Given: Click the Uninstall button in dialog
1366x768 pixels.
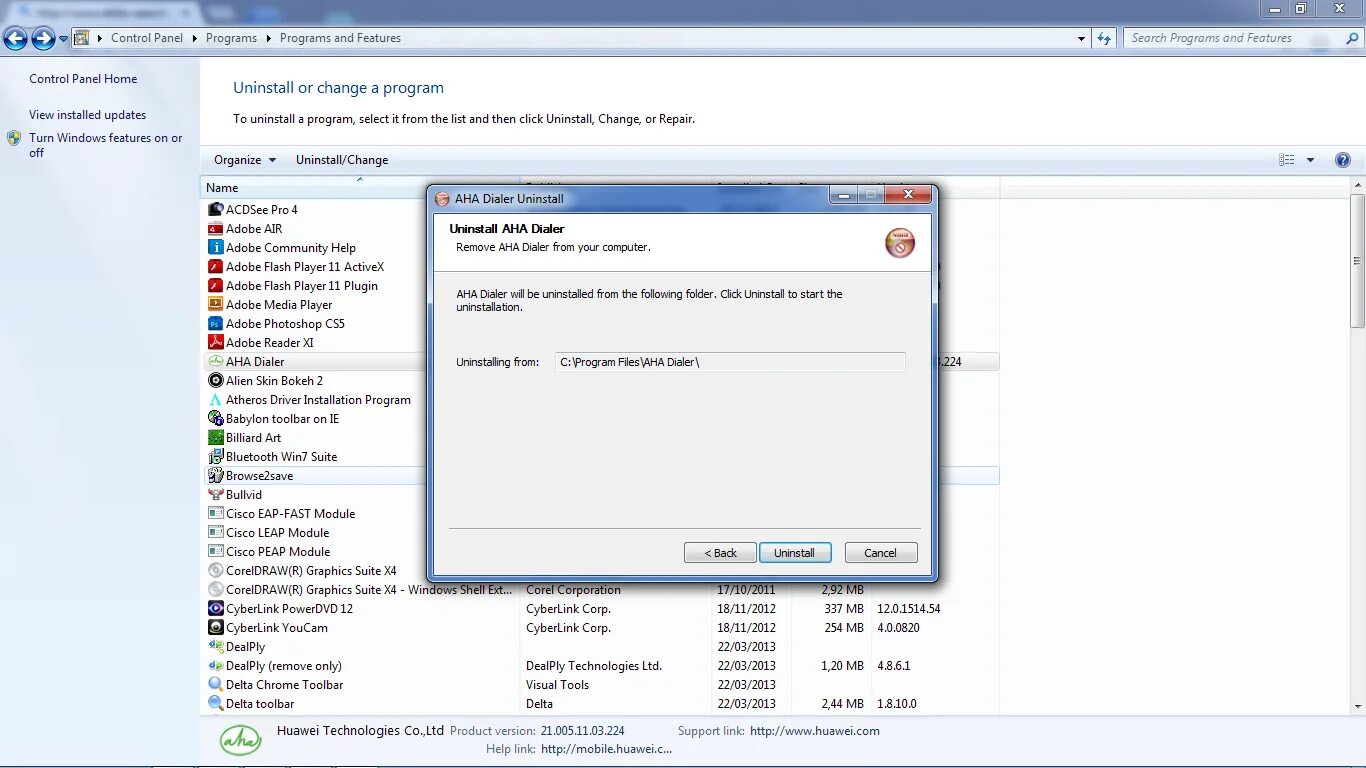Looking at the screenshot, I should pos(794,553).
